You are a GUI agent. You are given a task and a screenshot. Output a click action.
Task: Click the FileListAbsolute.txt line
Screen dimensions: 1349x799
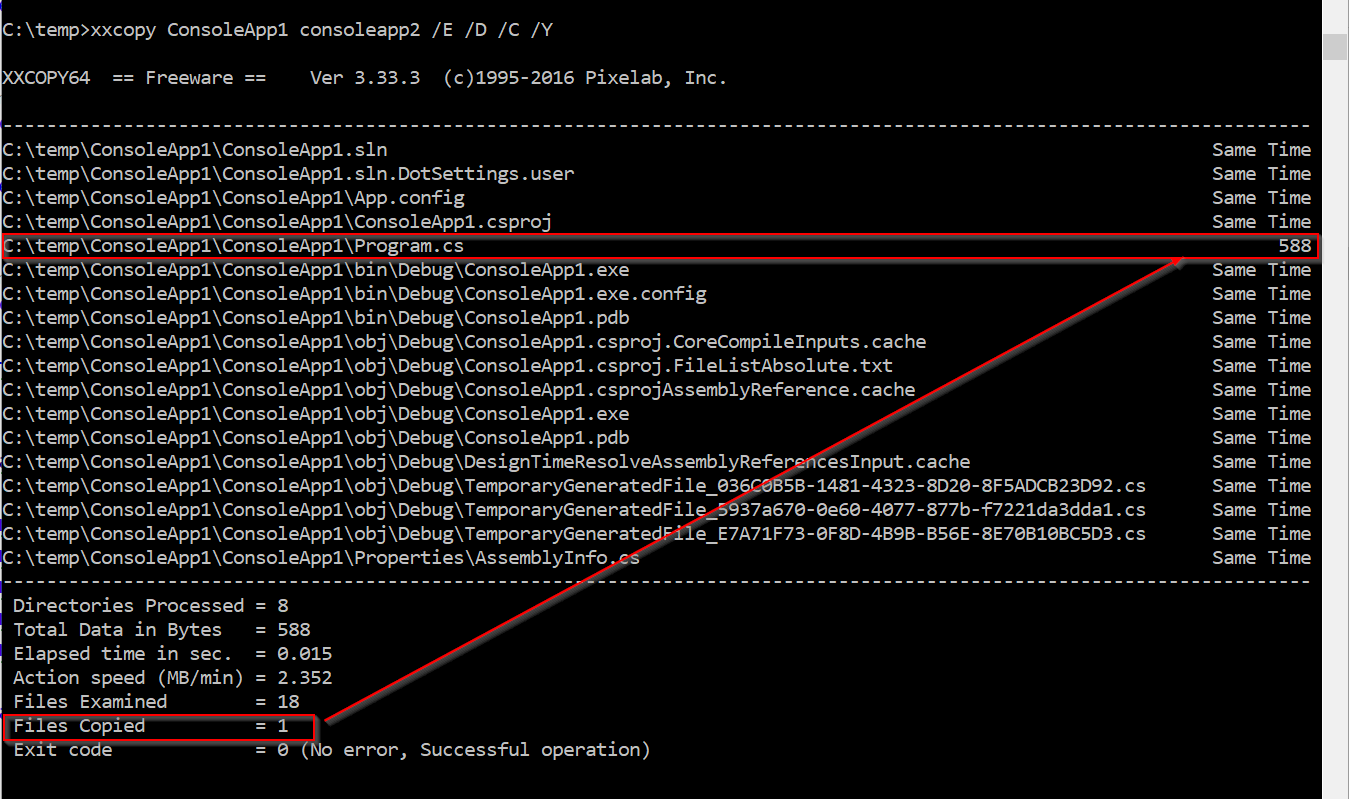click(448, 366)
